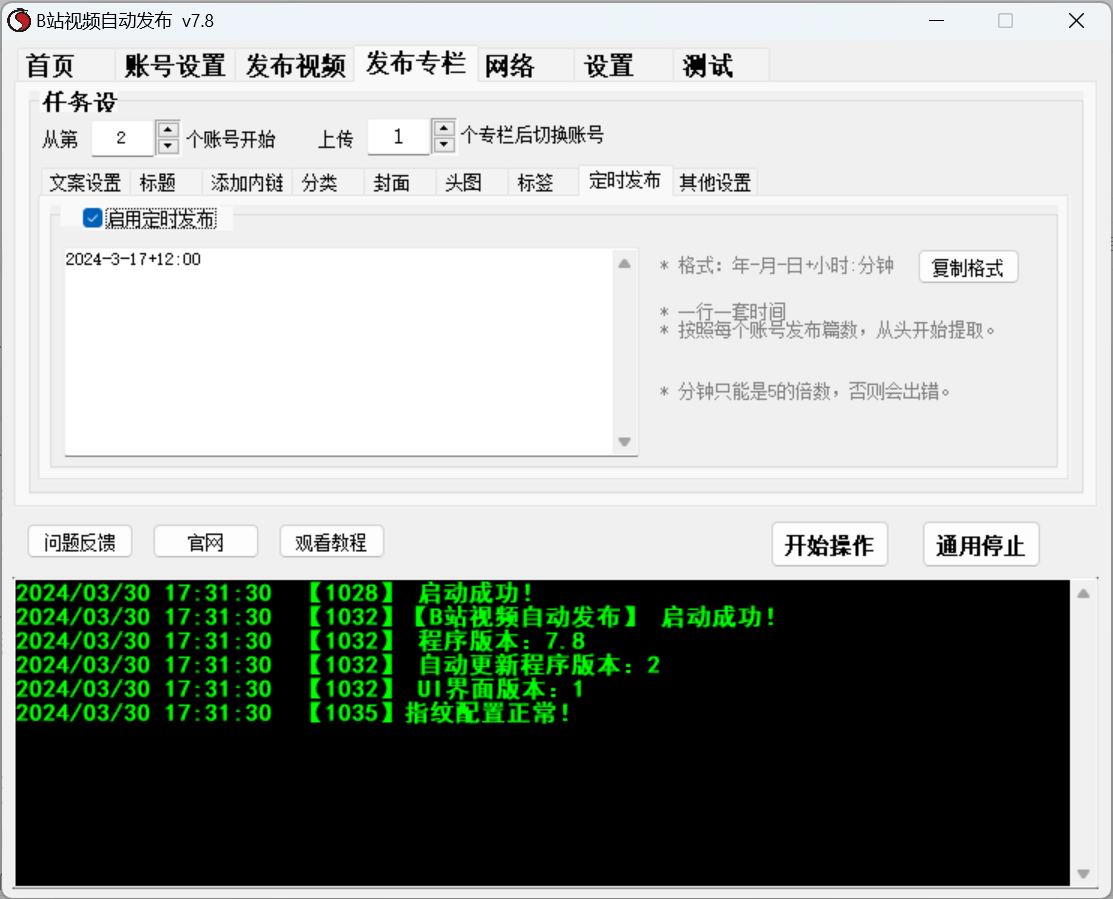Switch to the 账号设置 tab
The width and height of the screenshot is (1113, 899).
[x=175, y=66]
